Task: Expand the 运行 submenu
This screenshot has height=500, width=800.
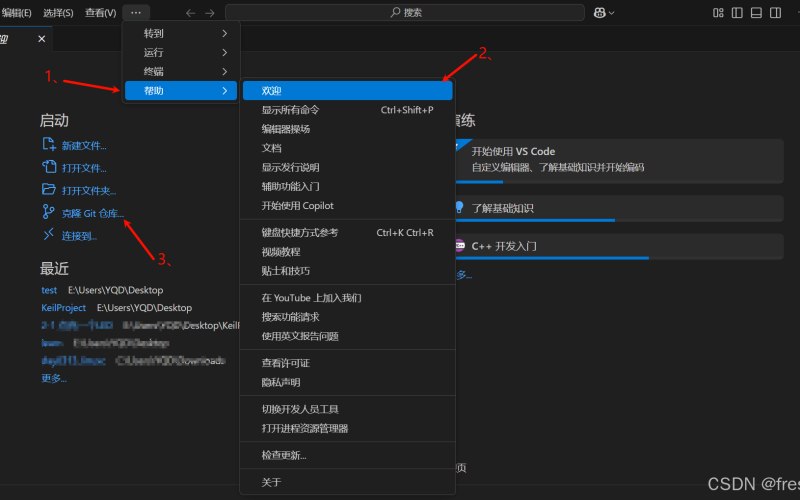Action: tap(181, 53)
